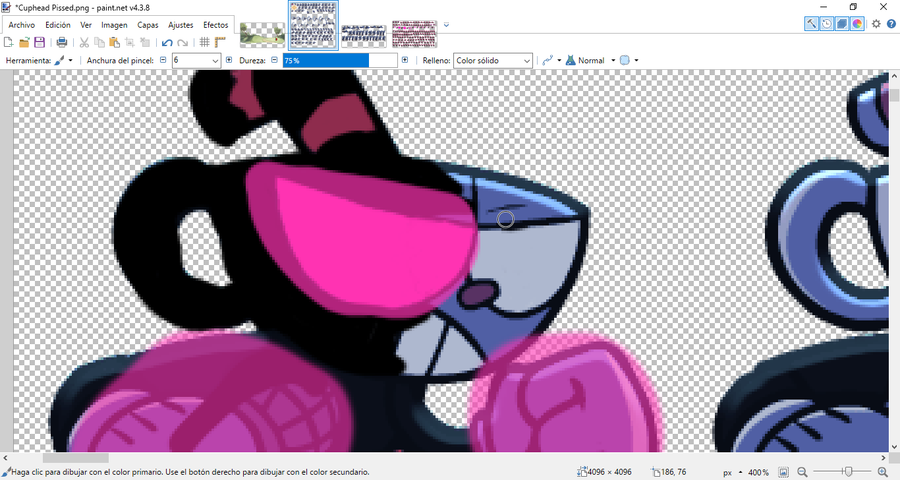The width and height of the screenshot is (900, 480).
Task: Print the current image
Action: [62, 42]
